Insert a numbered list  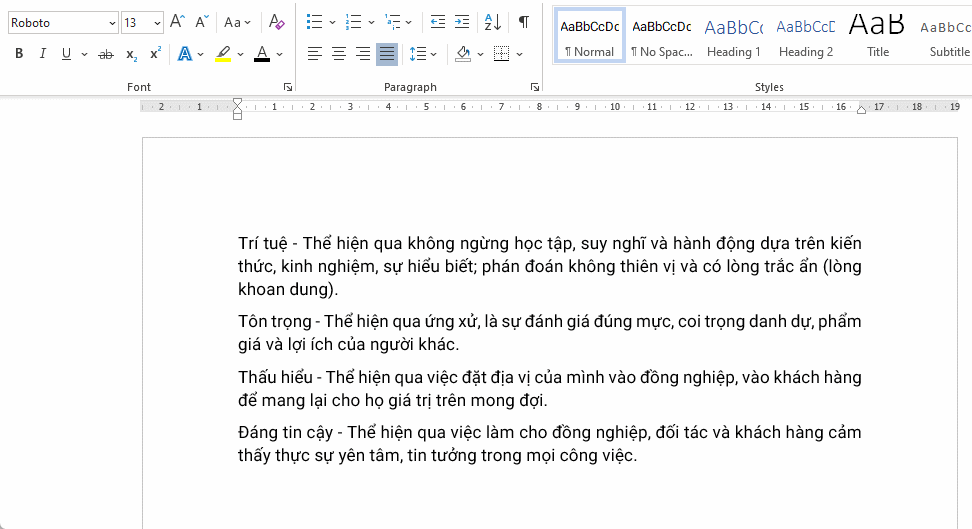[353, 22]
